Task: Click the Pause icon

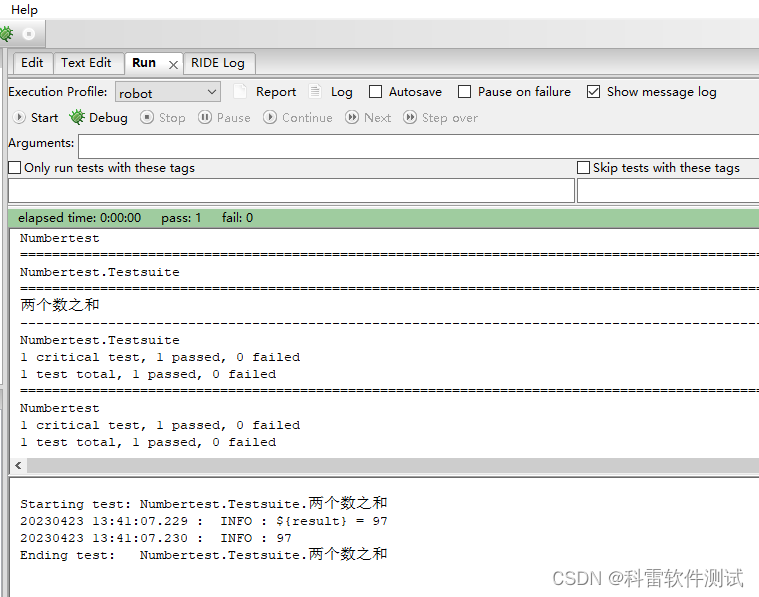Action: click(x=205, y=117)
